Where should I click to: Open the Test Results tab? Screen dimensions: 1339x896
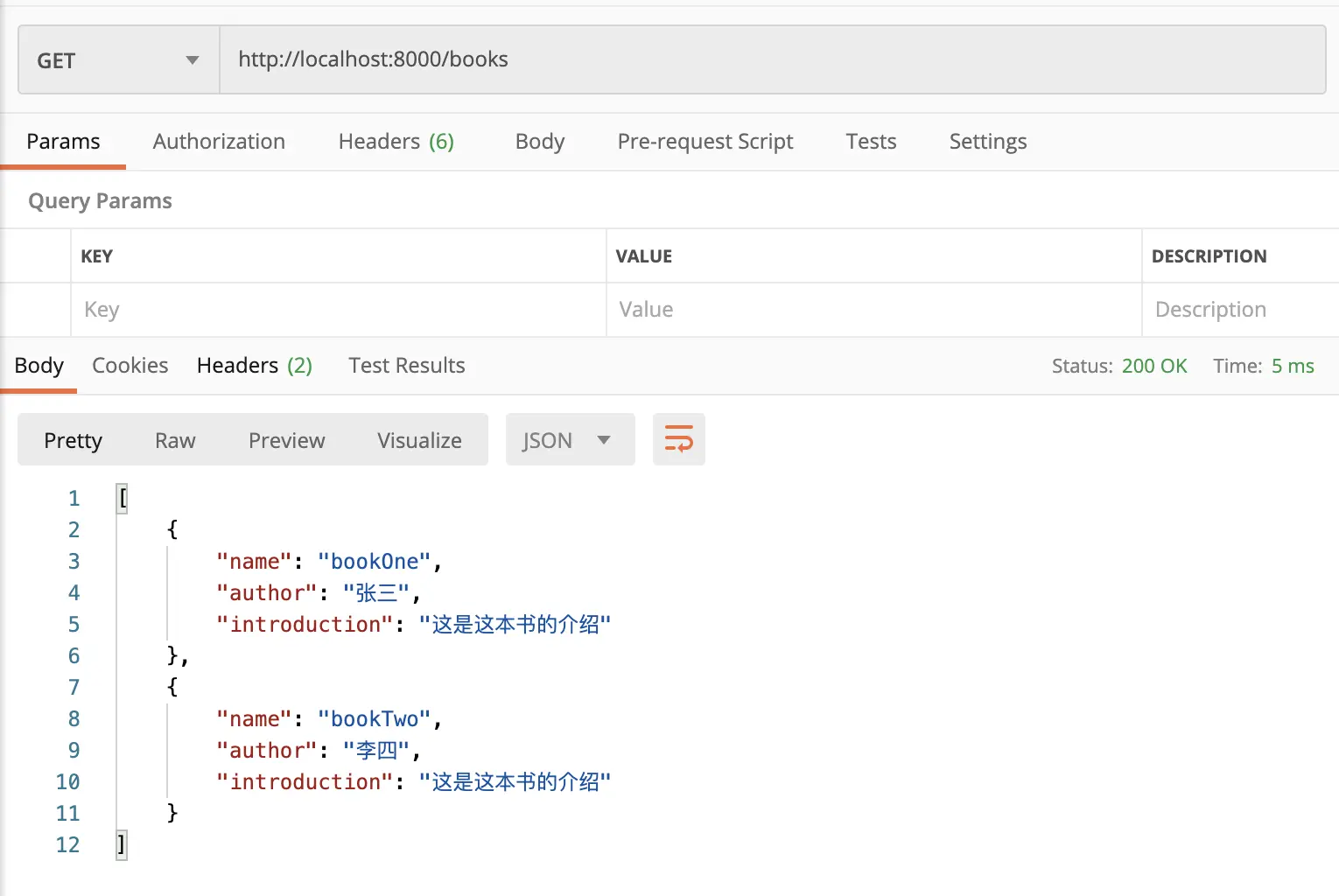click(x=406, y=366)
